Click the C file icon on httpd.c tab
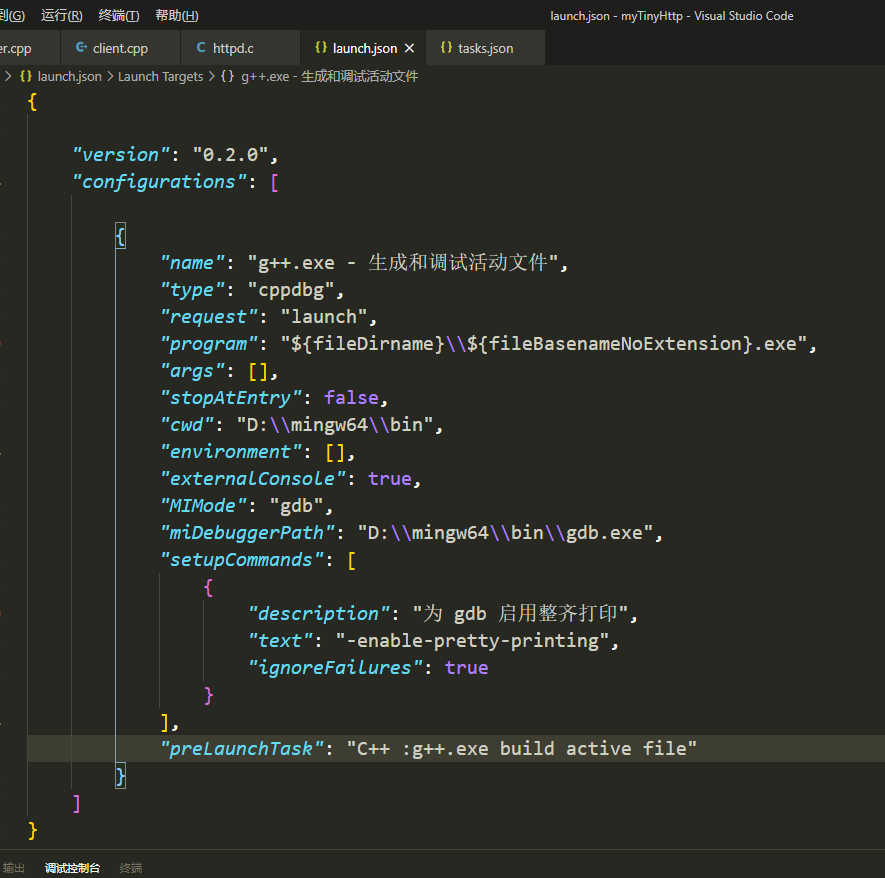This screenshot has width=885, height=878. [x=200, y=47]
